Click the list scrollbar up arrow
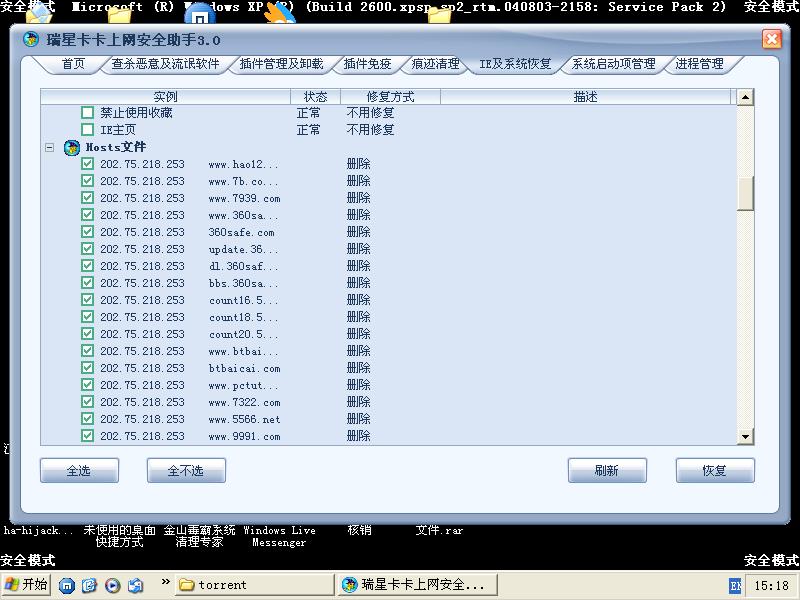This screenshot has width=800, height=600. point(745,97)
